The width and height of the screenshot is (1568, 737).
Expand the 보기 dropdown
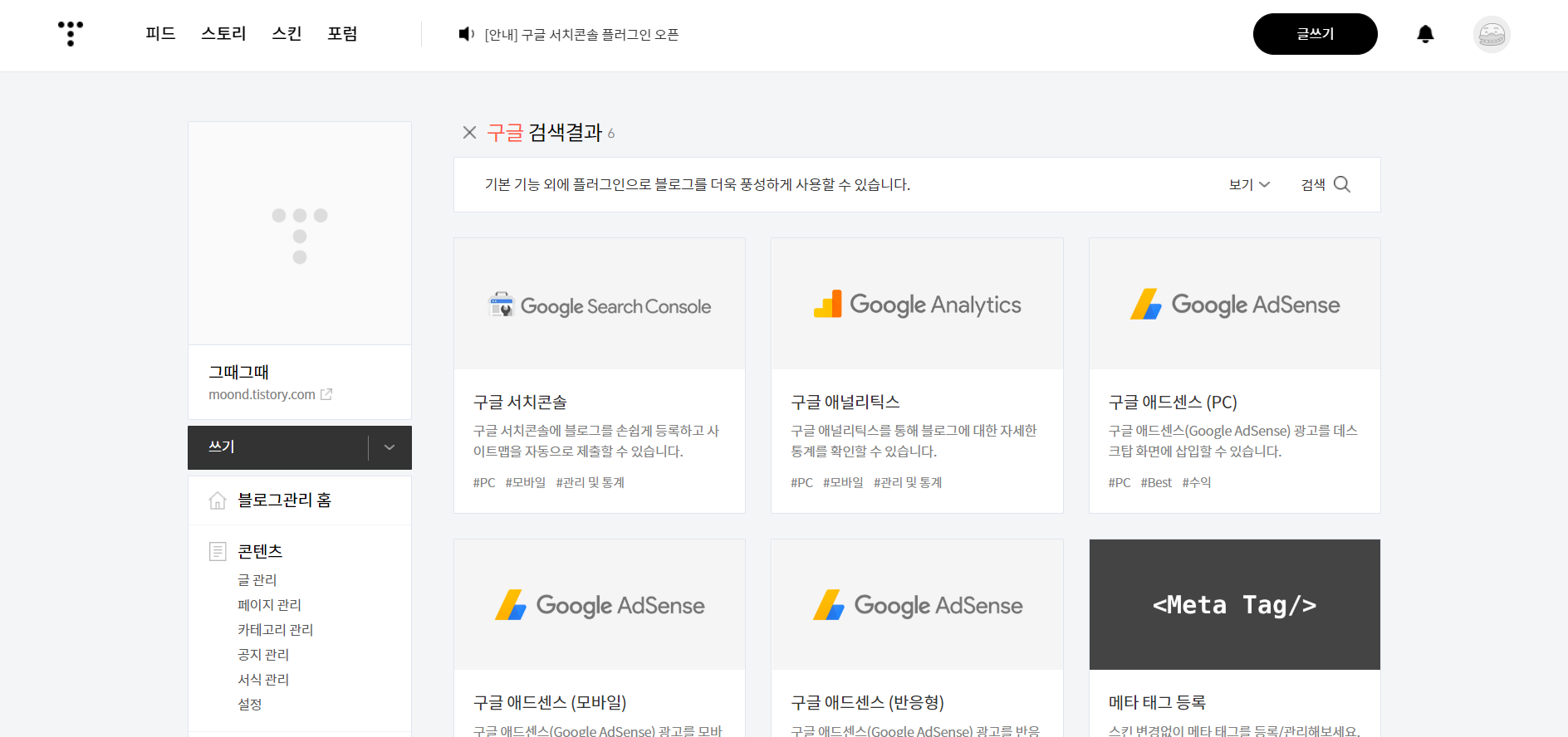point(1249,185)
